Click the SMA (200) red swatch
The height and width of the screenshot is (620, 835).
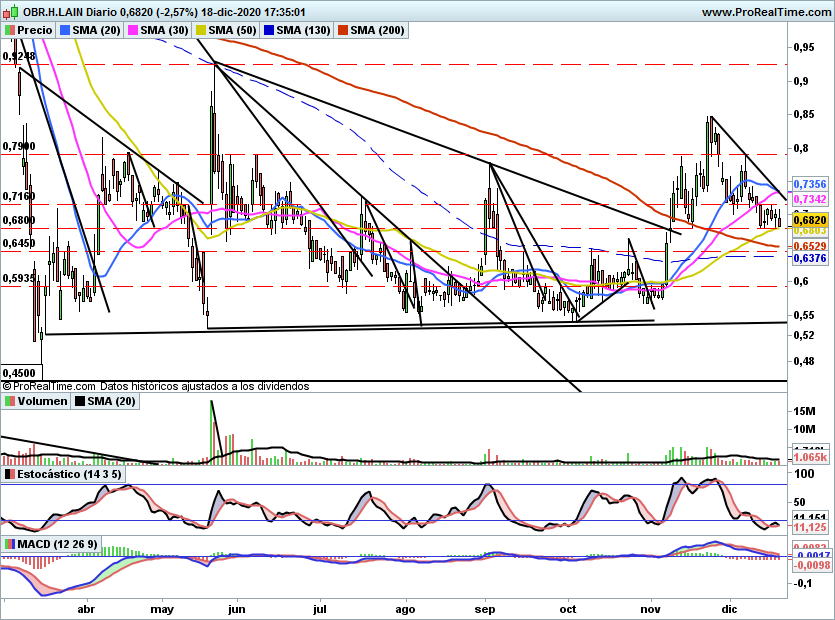[x=343, y=30]
